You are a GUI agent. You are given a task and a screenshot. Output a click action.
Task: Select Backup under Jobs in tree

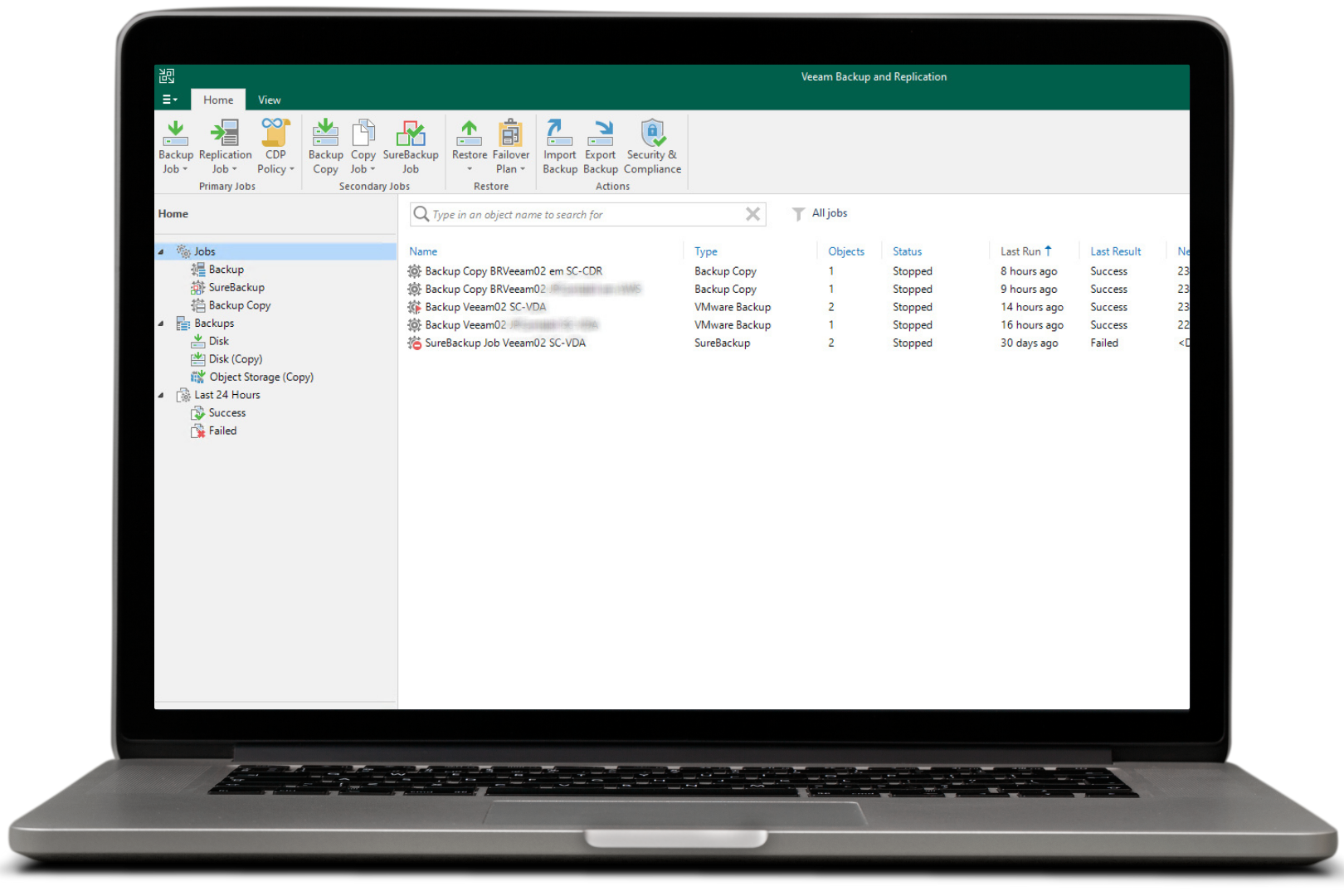coord(226,270)
